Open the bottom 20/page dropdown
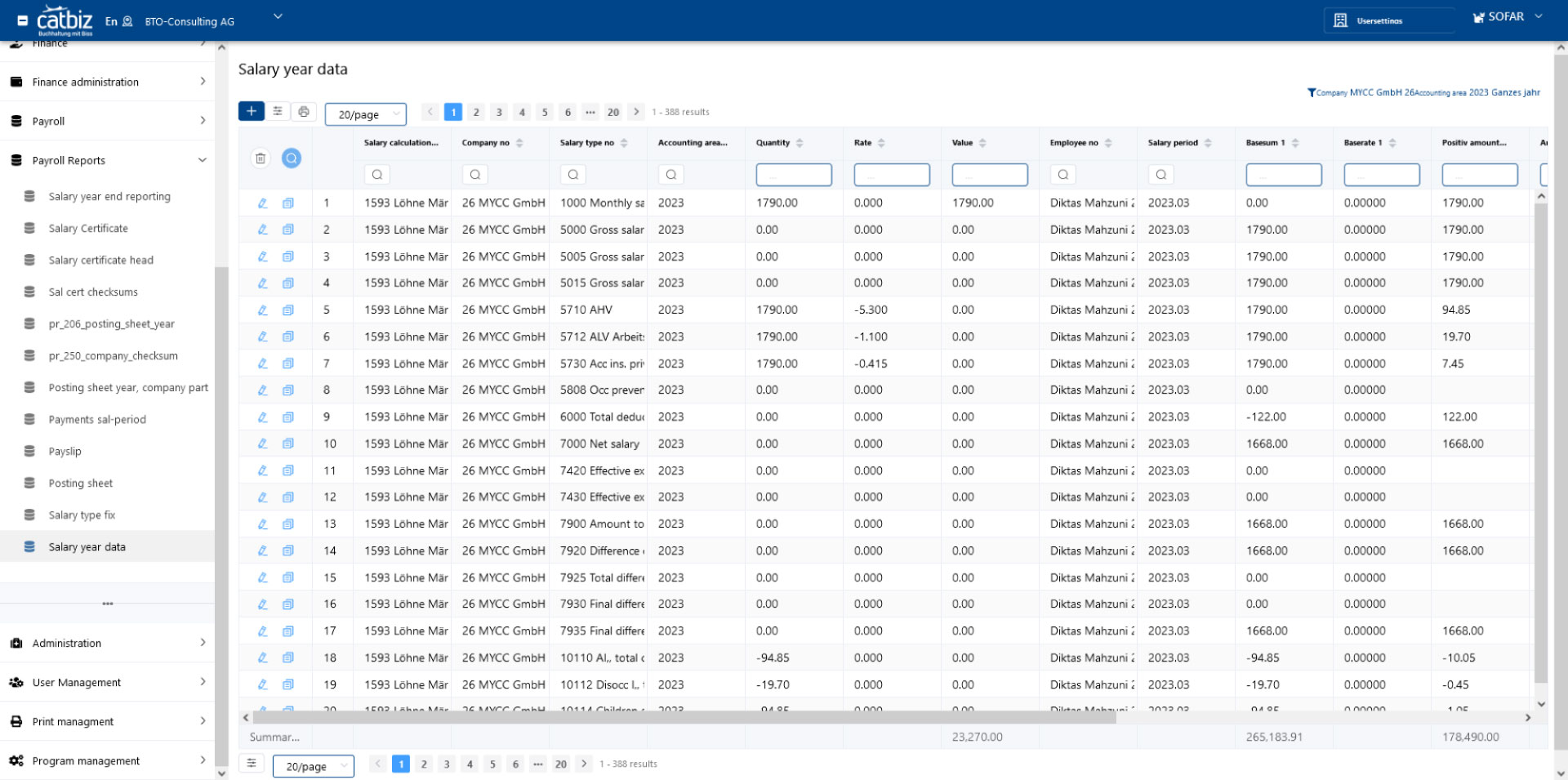 coord(314,766)
